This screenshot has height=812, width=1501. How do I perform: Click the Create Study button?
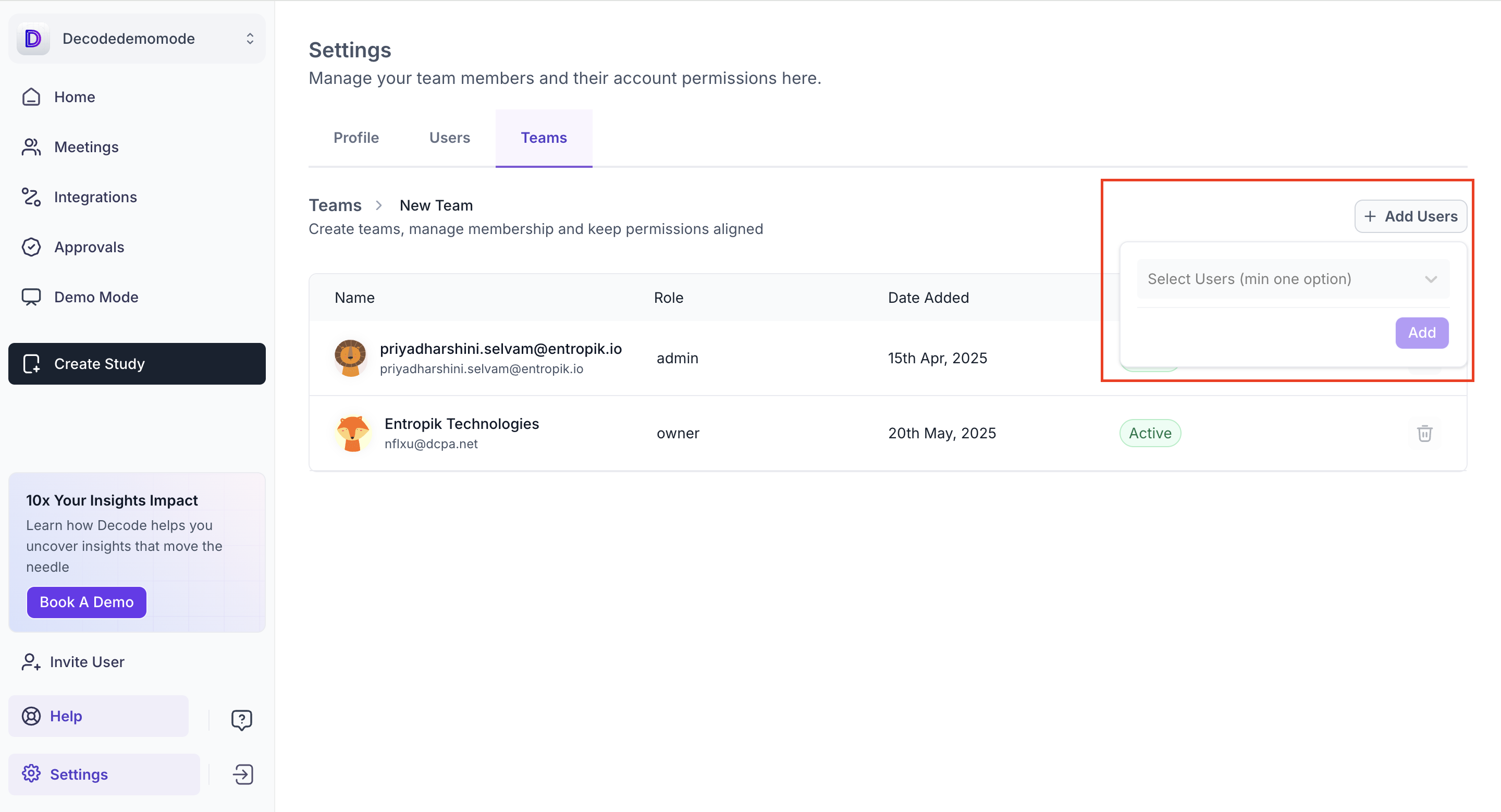click(x=137, y=363)
